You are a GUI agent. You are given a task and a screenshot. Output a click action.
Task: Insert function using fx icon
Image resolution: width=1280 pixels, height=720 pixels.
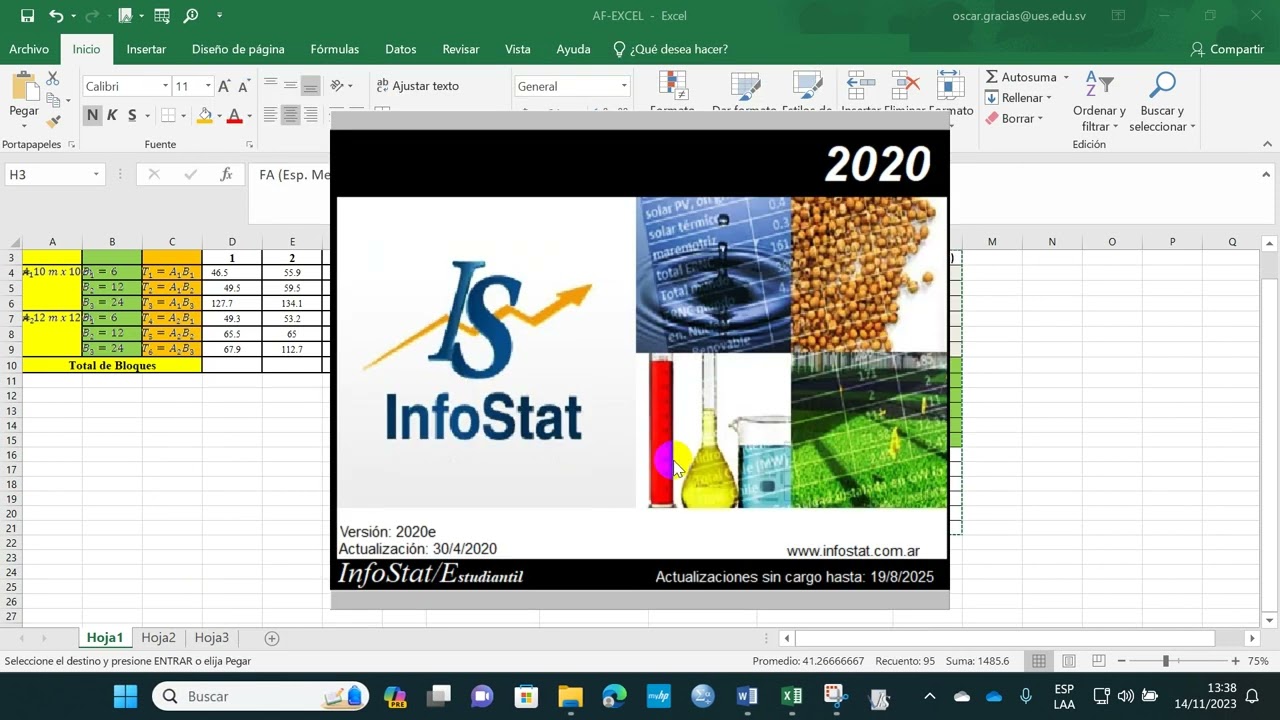227,174
